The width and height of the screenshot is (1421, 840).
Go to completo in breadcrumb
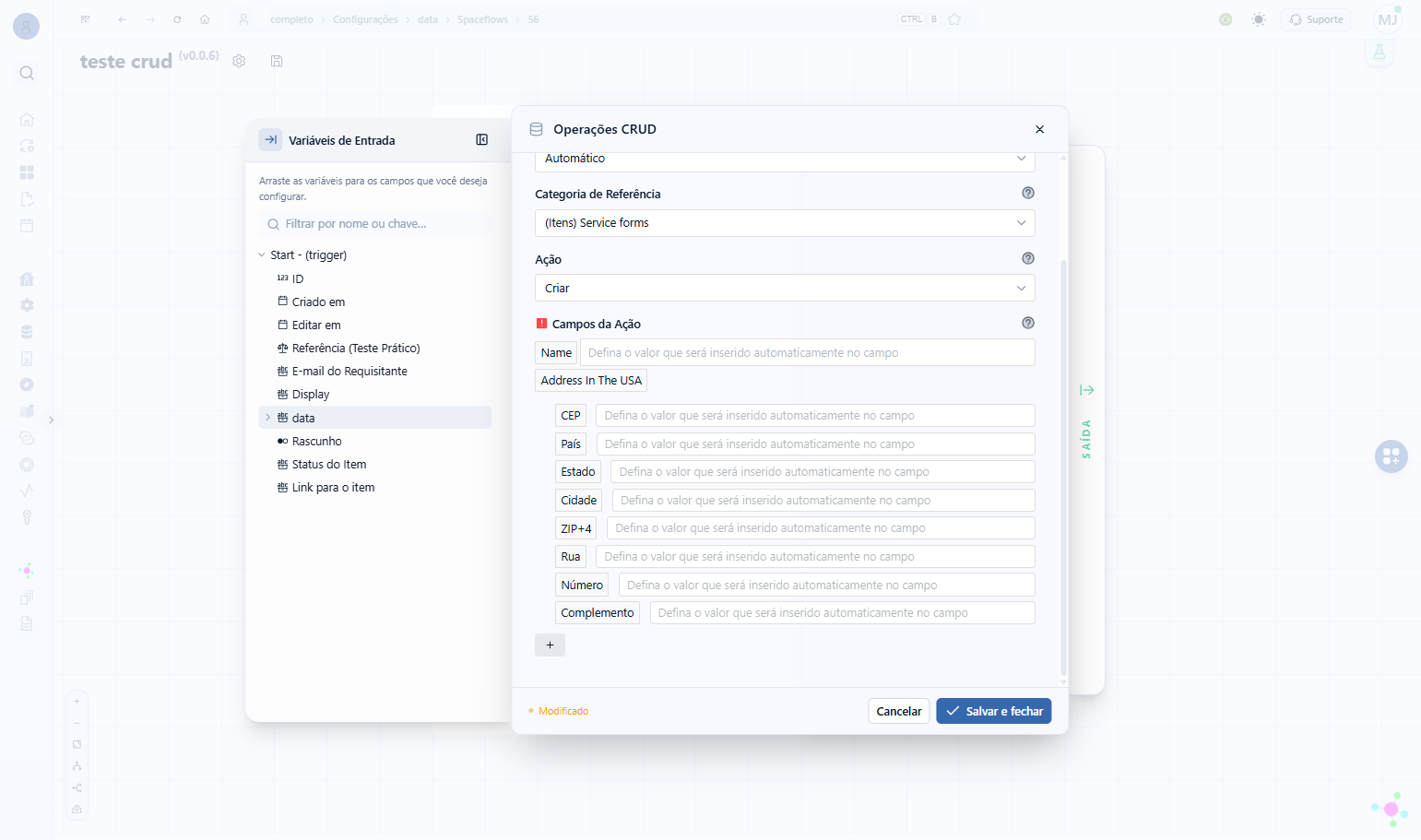(x=291, y=19)
